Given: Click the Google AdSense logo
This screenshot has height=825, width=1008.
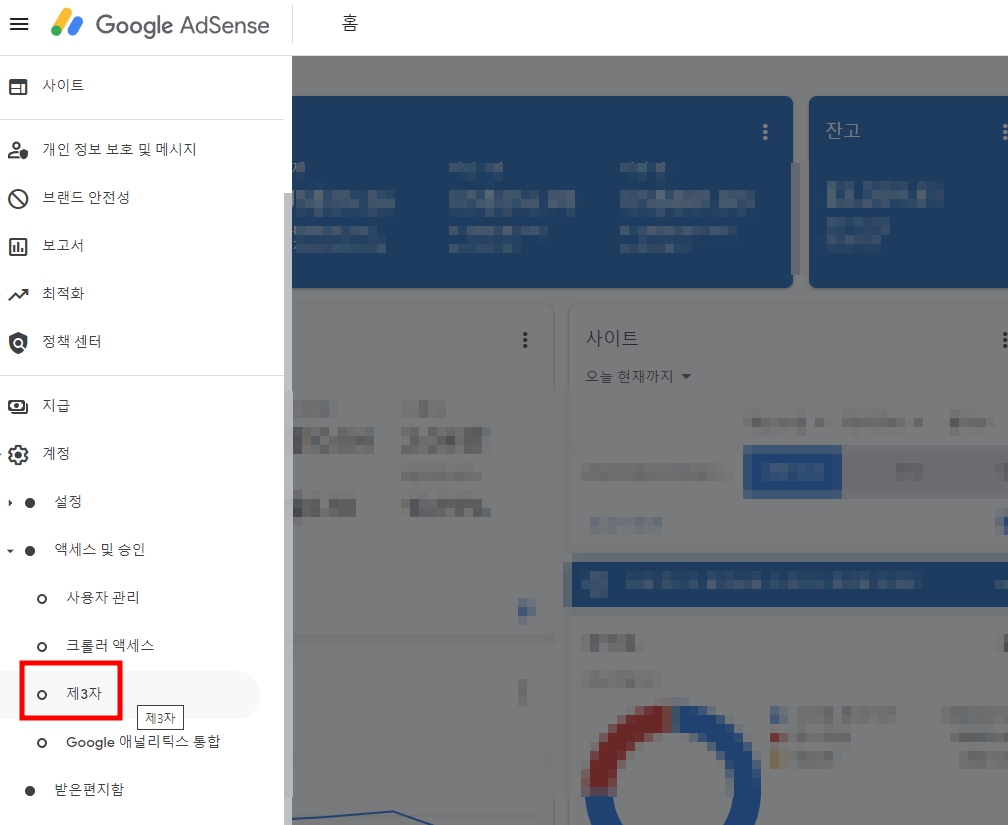Looking at the screenshot, I should coord(161,24).
